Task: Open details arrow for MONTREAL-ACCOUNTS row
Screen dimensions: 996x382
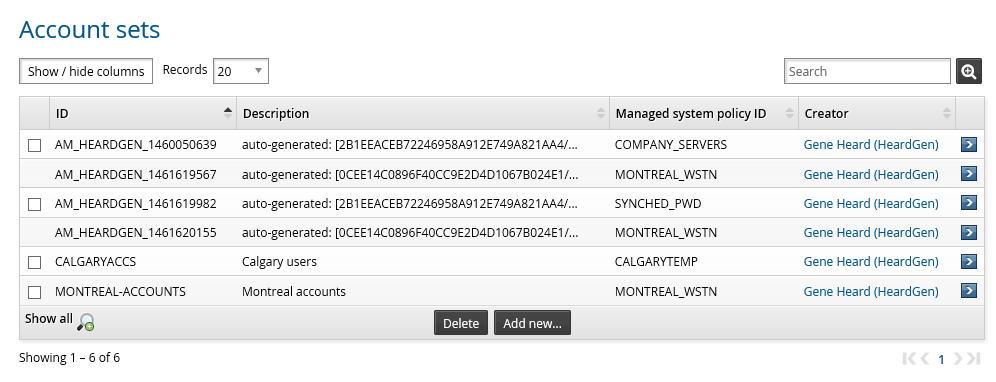Action: click(x=969, y=291)
